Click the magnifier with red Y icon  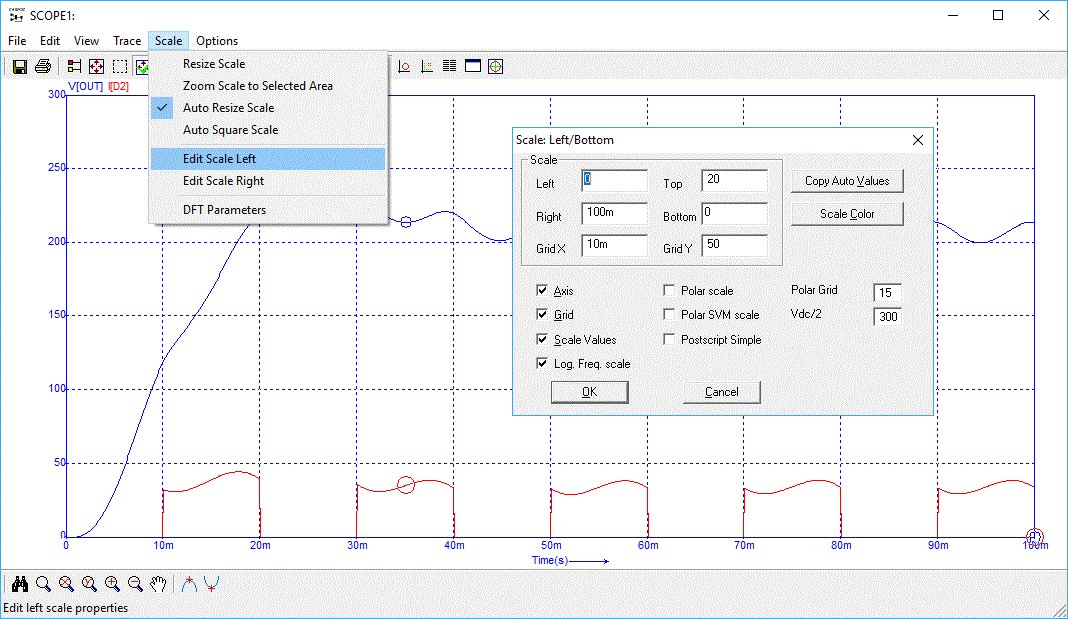[x=89, y=584]
